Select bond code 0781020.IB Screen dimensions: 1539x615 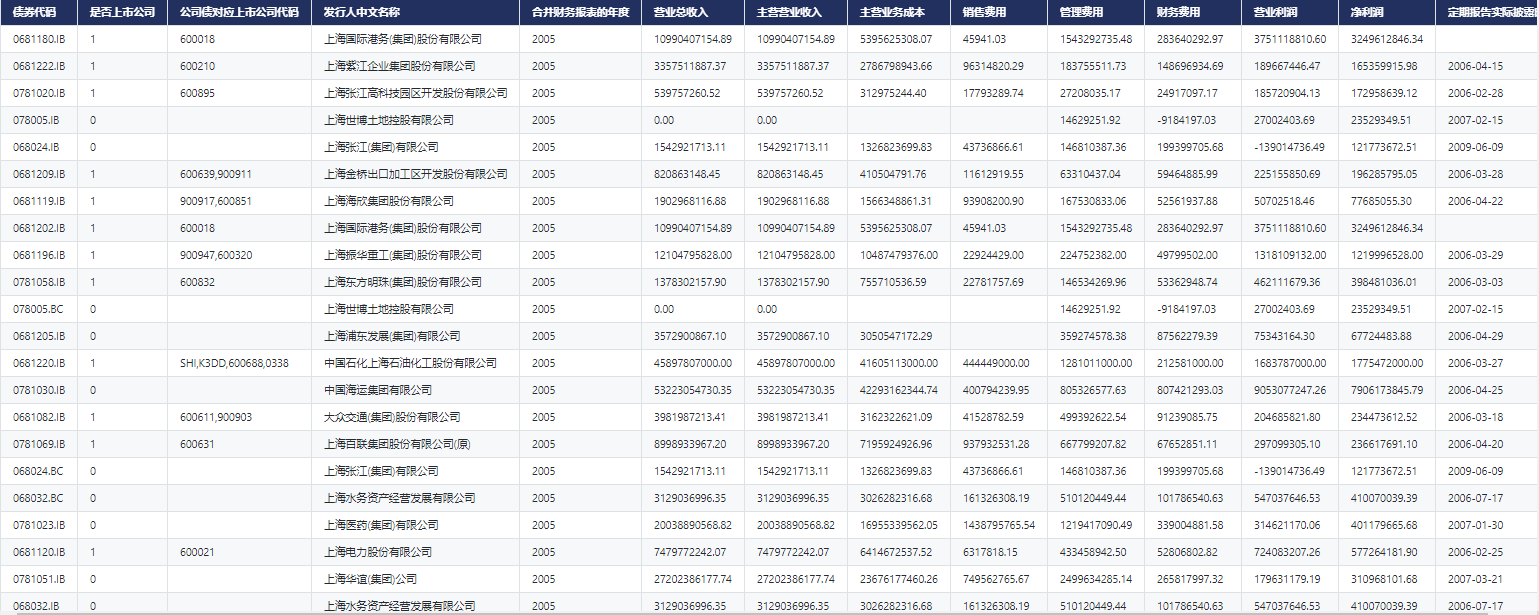[39, 93]
